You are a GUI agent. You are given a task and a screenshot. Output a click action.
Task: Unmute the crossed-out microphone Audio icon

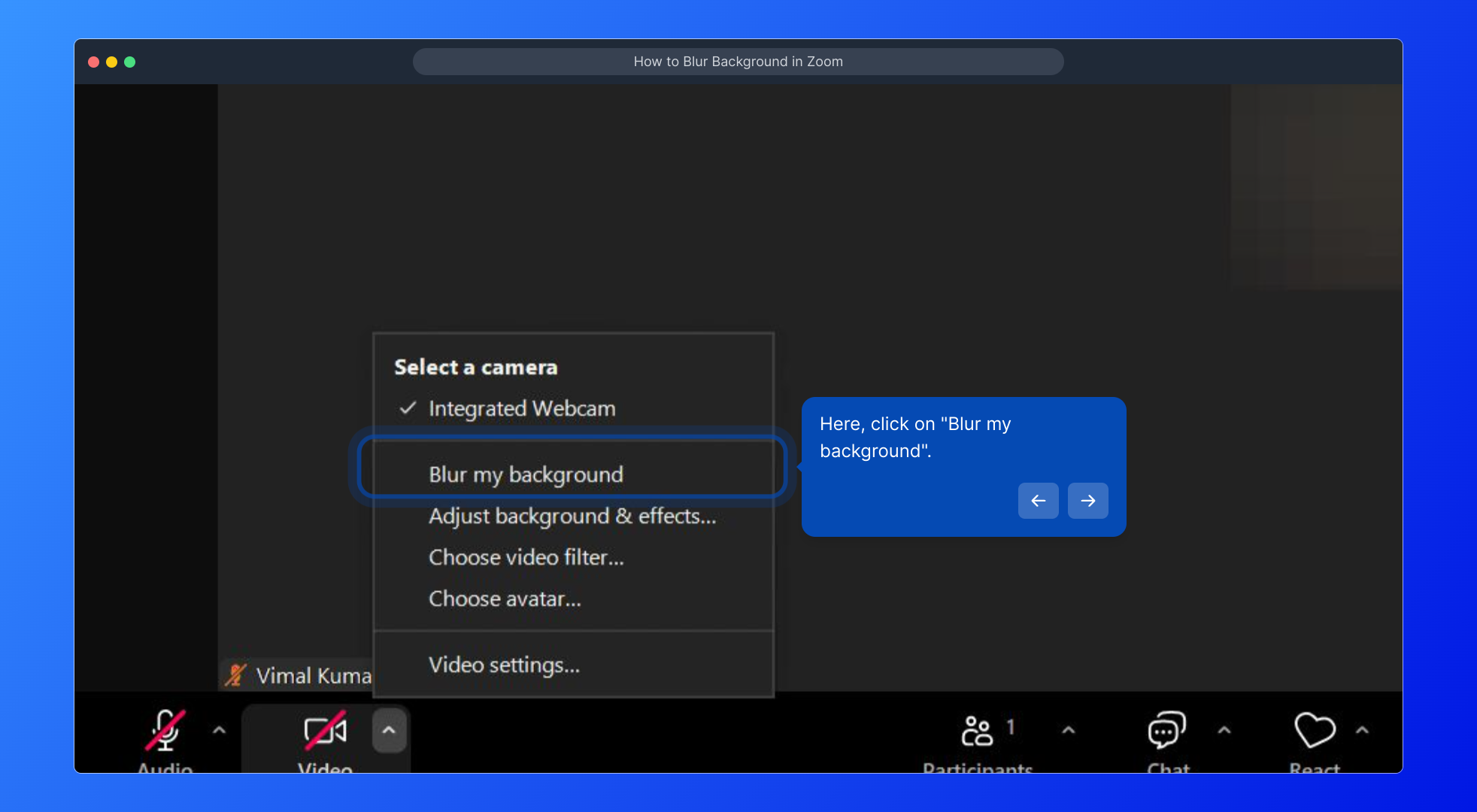point(165,730)
